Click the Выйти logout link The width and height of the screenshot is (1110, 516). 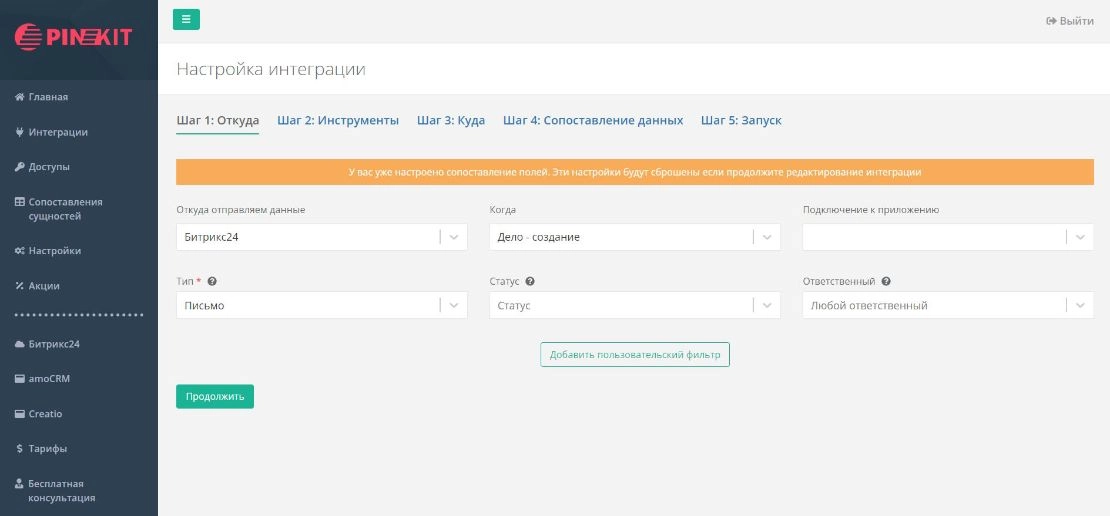point(1070,21)
